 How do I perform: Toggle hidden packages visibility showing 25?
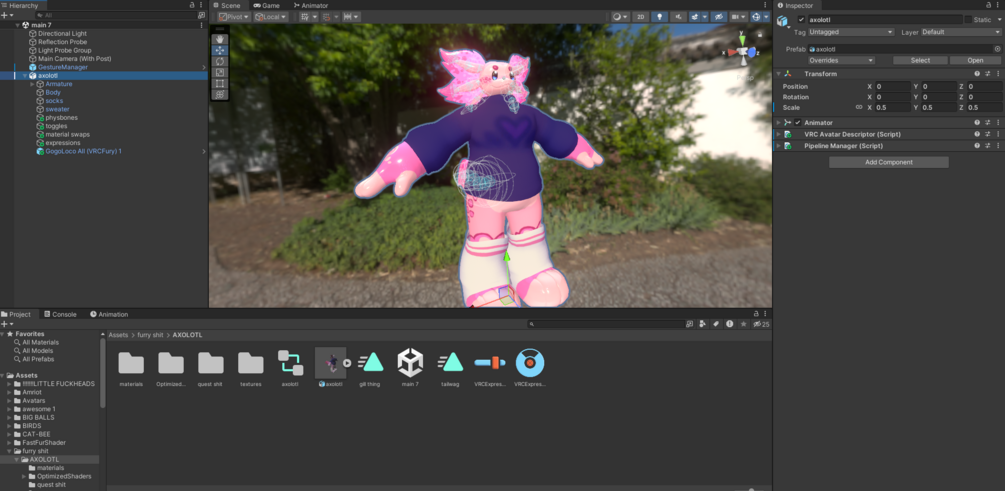click(x=761, y=324)
